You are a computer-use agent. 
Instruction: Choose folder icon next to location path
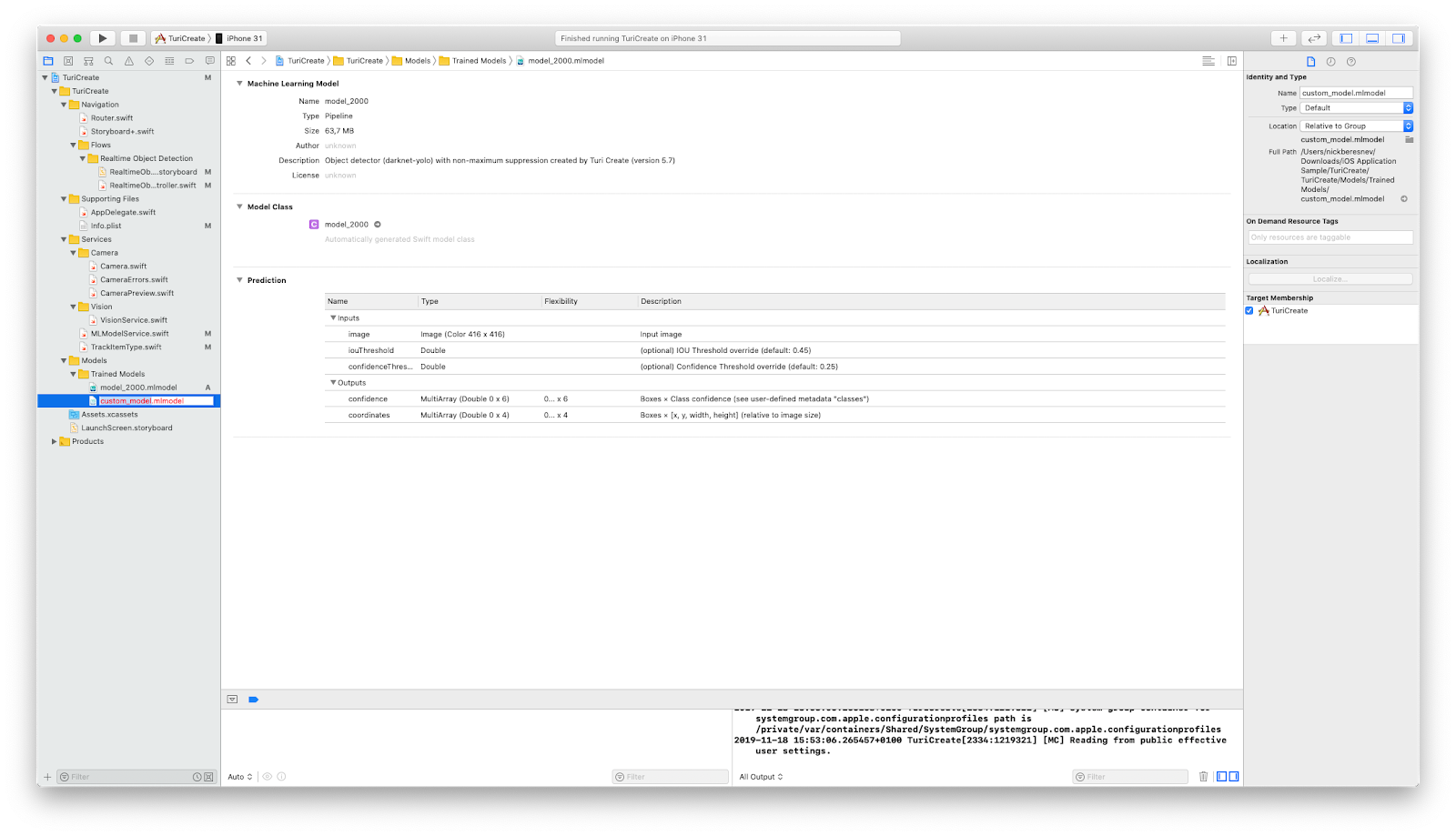click(x=1409, y=140)
